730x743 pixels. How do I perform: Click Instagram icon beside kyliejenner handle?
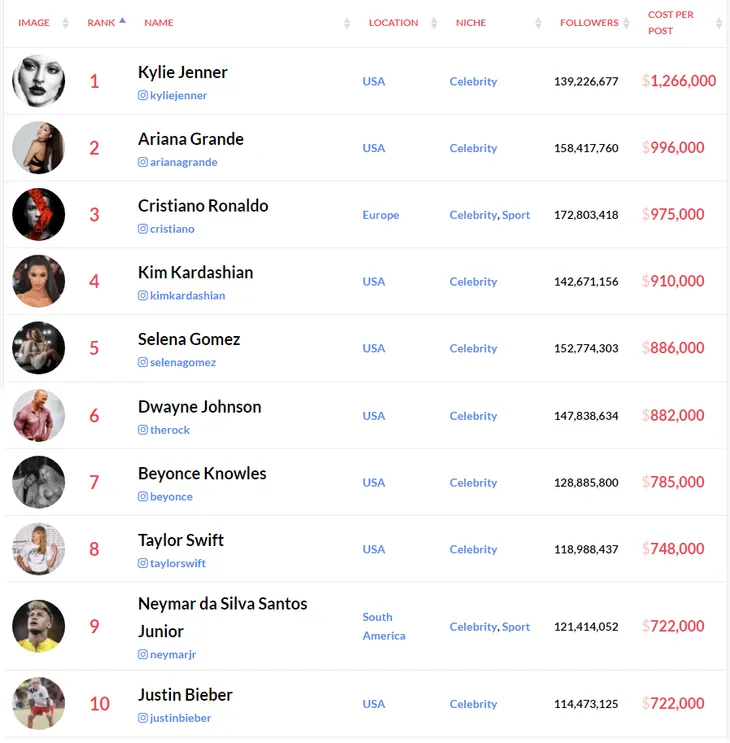143,95
